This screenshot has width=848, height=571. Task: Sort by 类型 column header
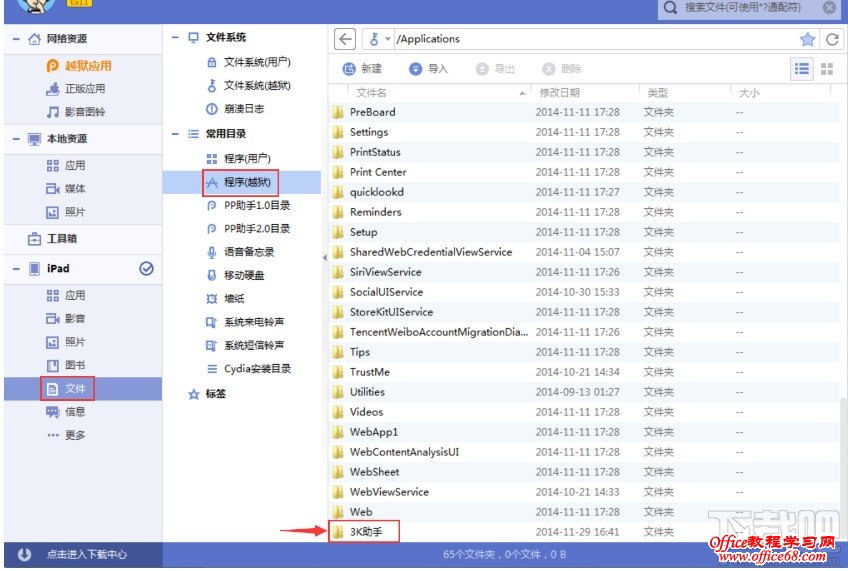(x=658, y=93)
